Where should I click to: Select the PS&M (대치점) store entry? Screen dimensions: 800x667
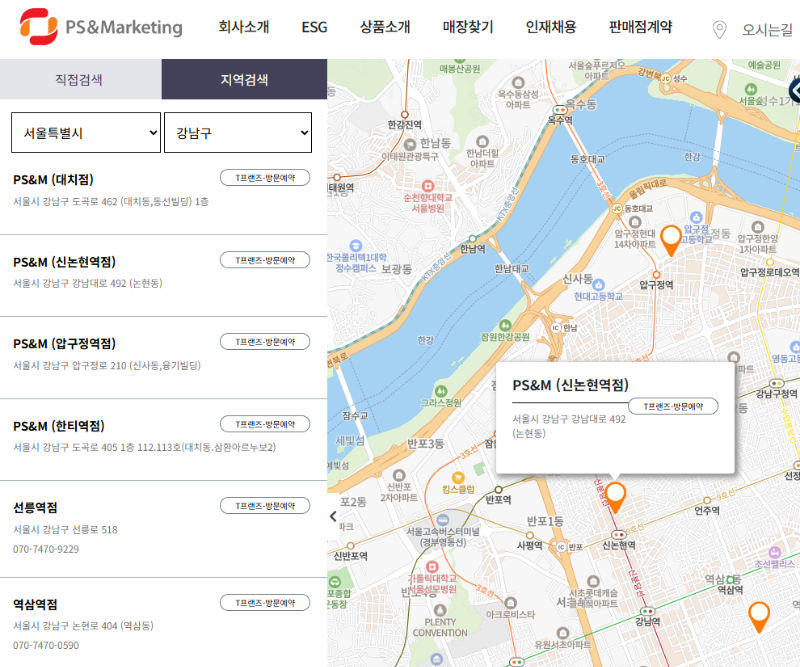(x=54, y=180)
